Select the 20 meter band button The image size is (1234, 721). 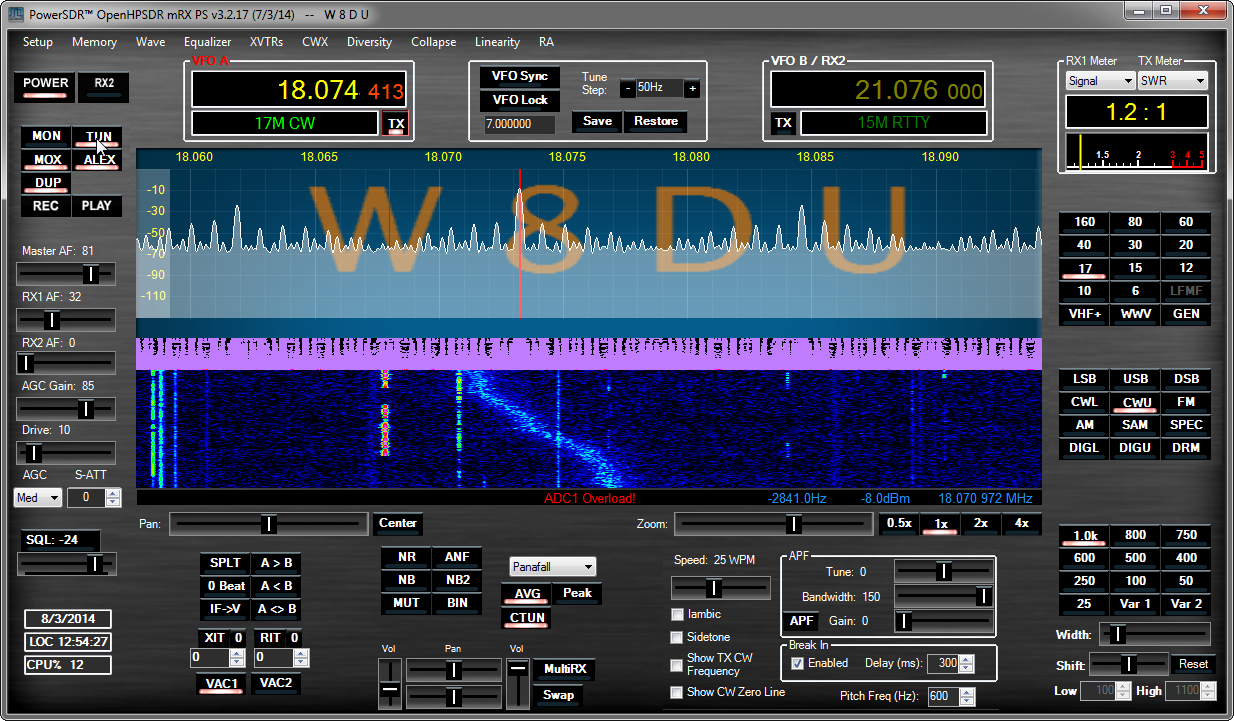(x=1186, y=245)
